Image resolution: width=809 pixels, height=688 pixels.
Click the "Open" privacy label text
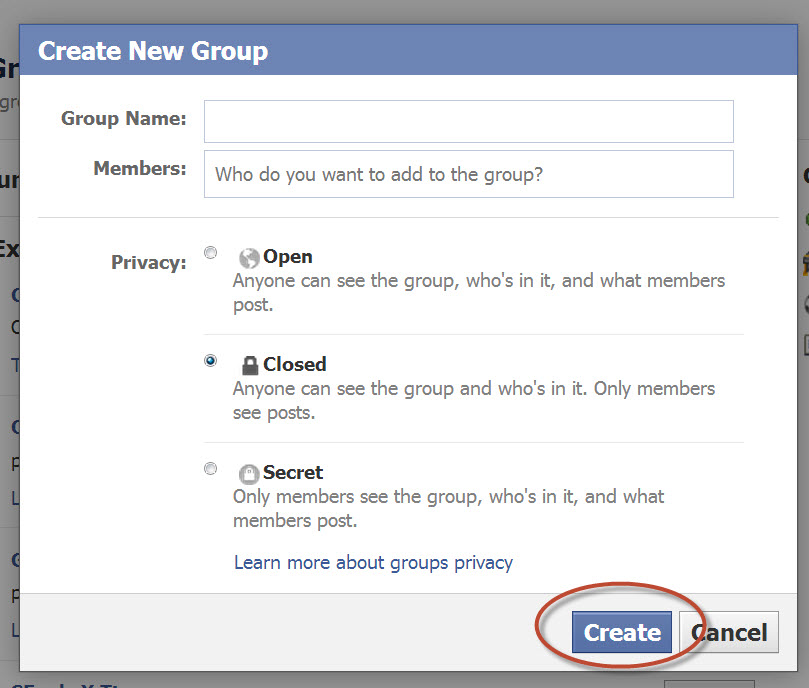287,256
